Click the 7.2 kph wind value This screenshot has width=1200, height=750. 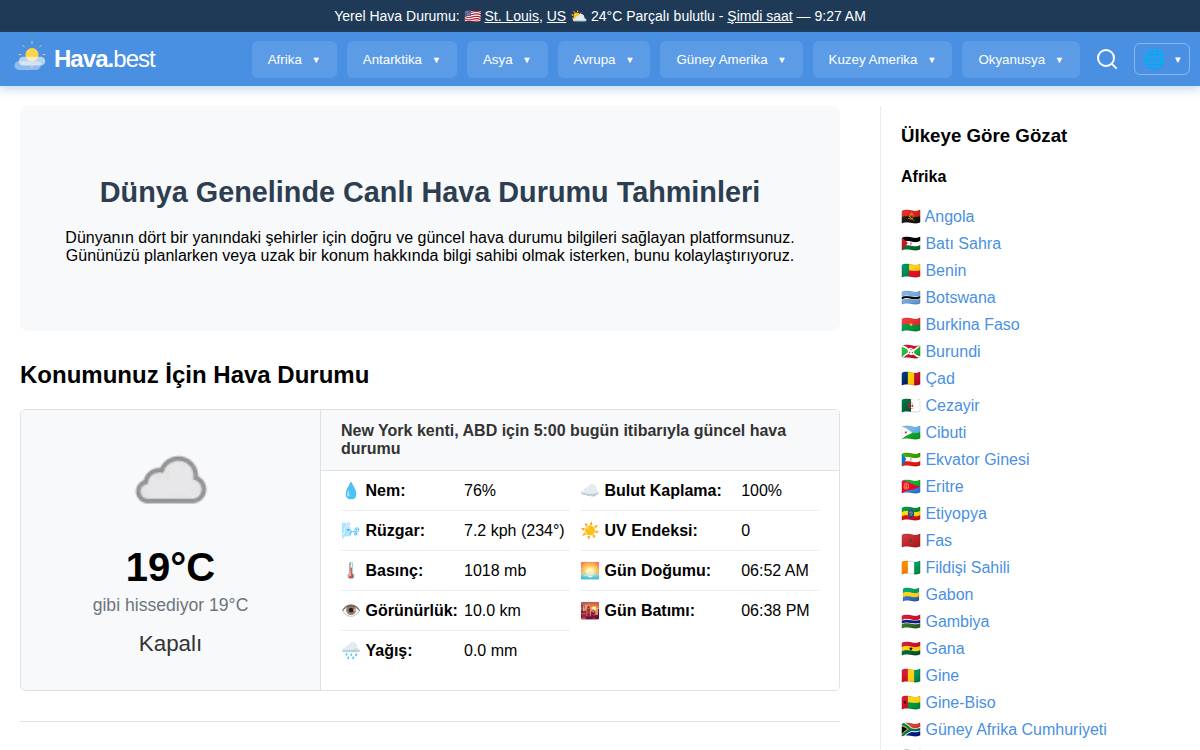(x=514, y=531)
